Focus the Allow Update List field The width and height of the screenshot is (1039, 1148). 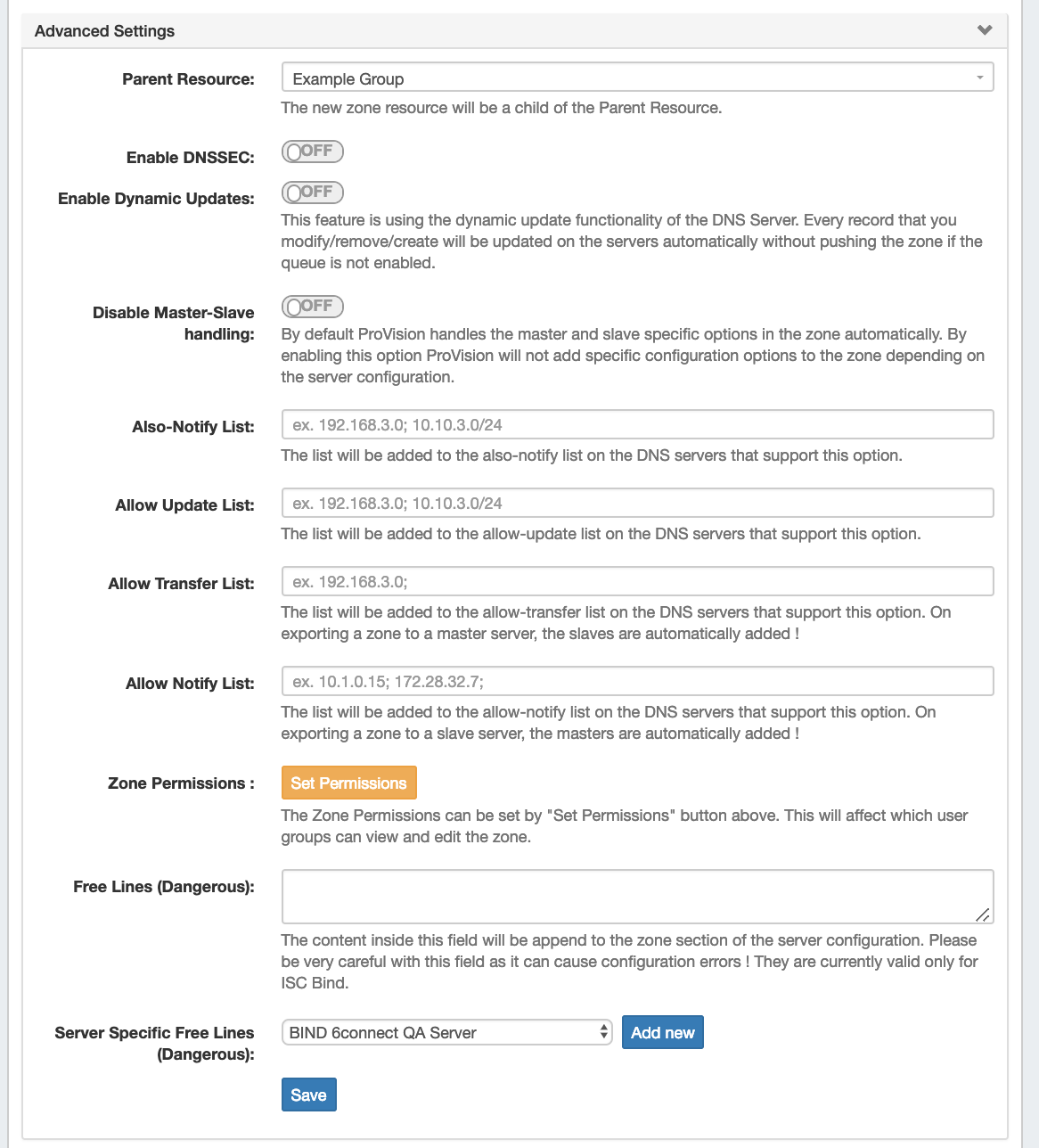(x=636, y=504)
